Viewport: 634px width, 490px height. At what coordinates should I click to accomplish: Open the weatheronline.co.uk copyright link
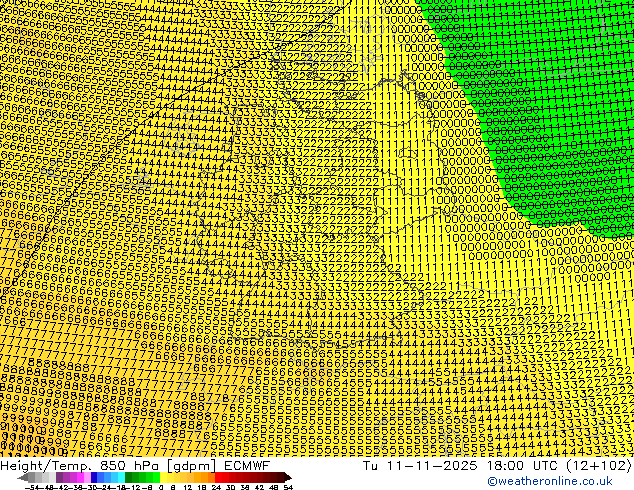click(550, 481)
